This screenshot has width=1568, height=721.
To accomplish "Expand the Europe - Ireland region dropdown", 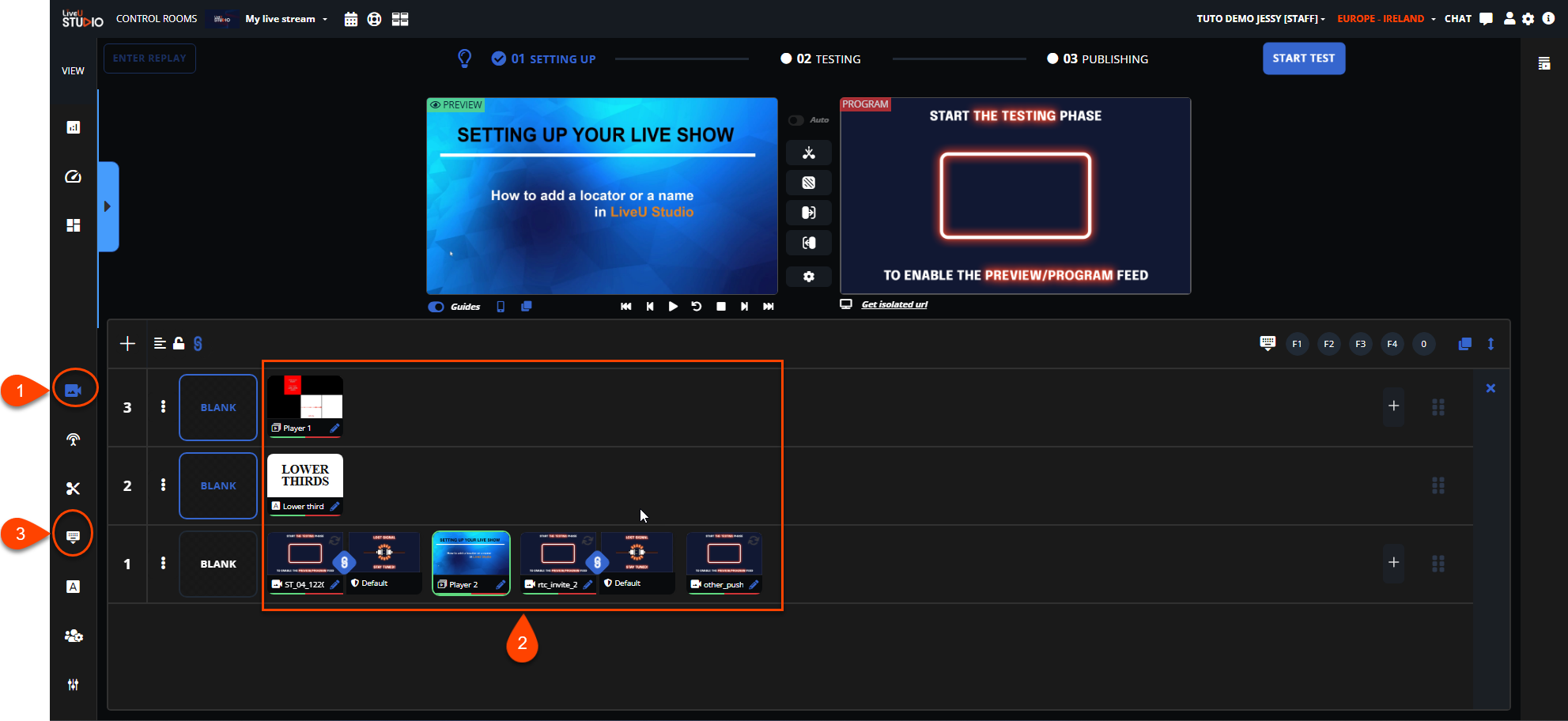I will (1385, 19).
